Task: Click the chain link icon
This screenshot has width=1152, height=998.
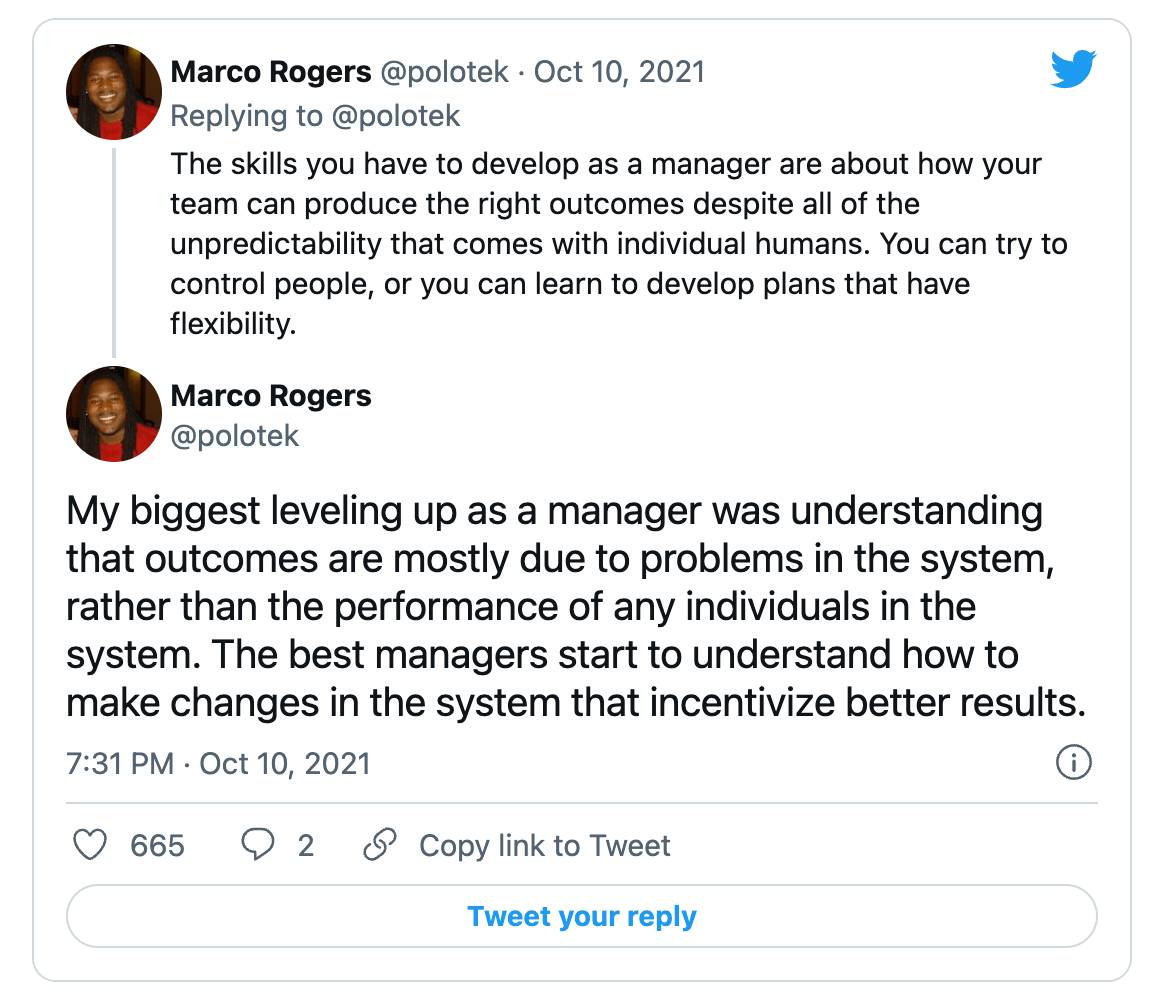Action: (380, 844)
